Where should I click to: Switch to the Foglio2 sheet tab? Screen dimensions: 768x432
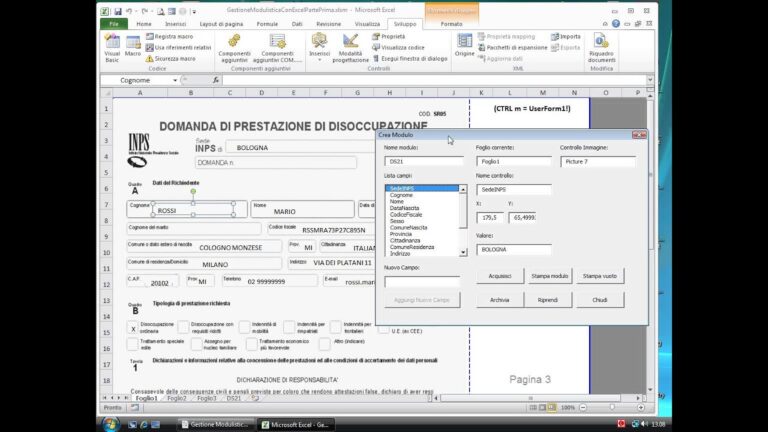point(177,399)
